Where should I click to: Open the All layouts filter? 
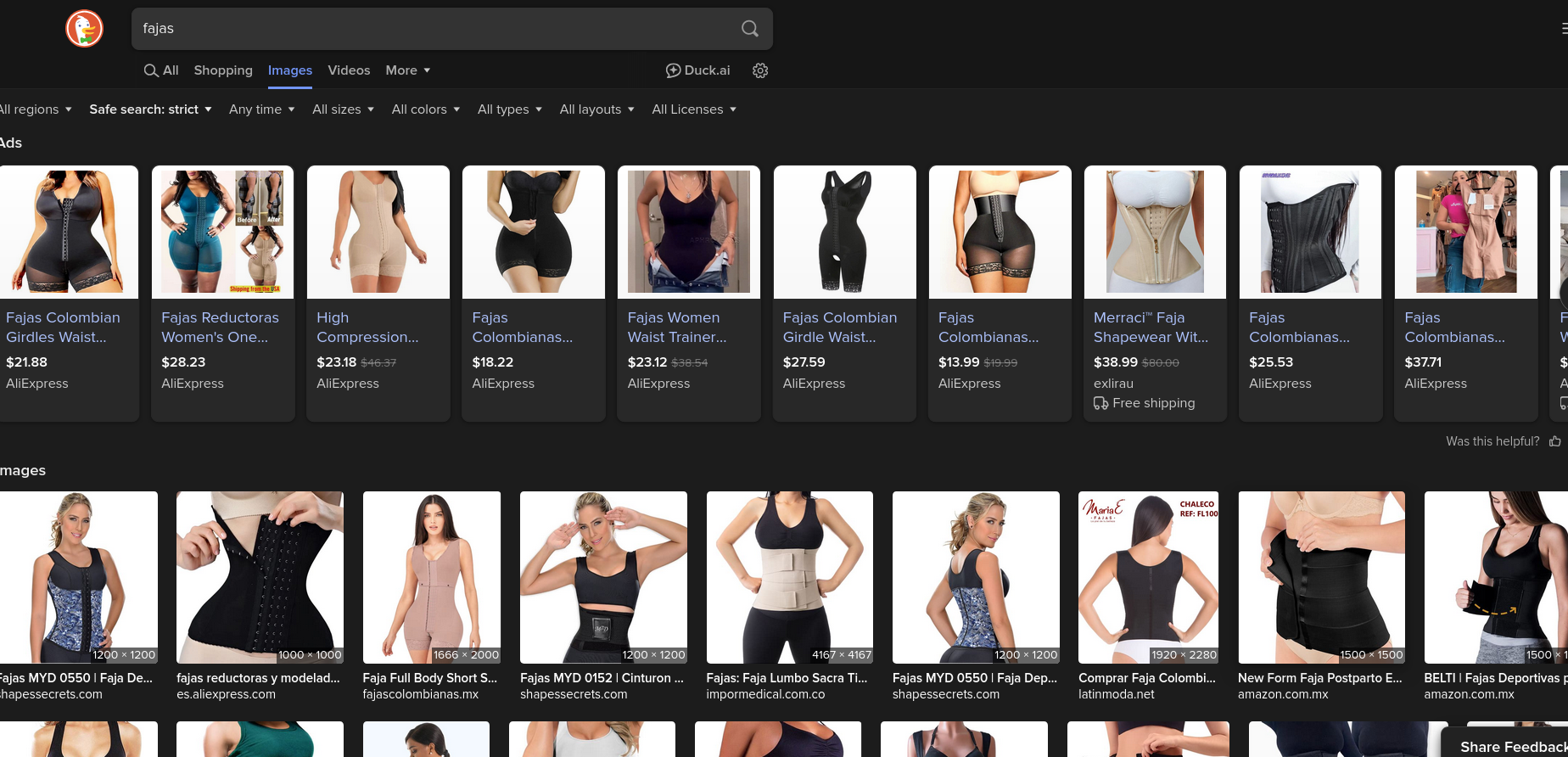click(x=597, y=109)
